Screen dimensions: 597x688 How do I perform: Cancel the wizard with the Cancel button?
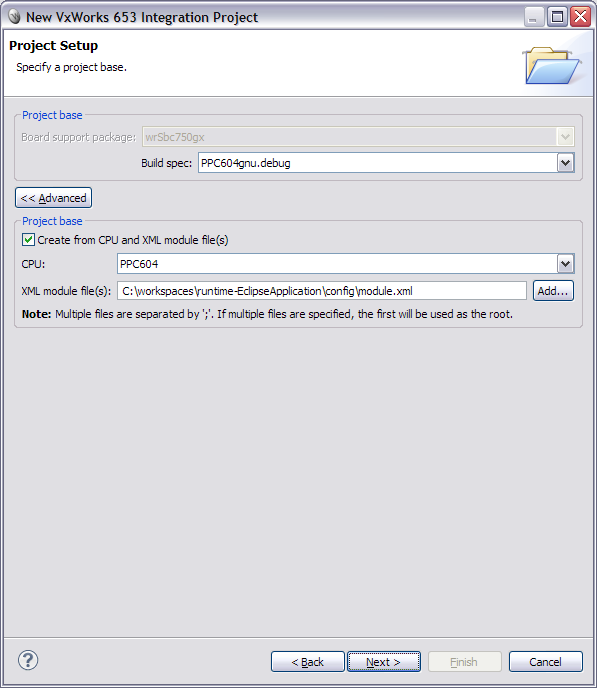coord(546,662)
